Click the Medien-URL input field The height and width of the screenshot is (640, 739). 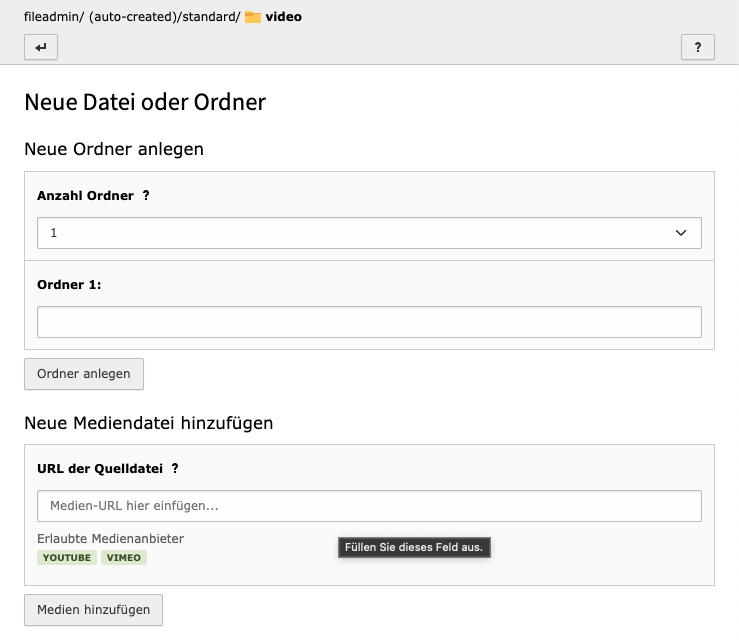[x=369, y=506]
